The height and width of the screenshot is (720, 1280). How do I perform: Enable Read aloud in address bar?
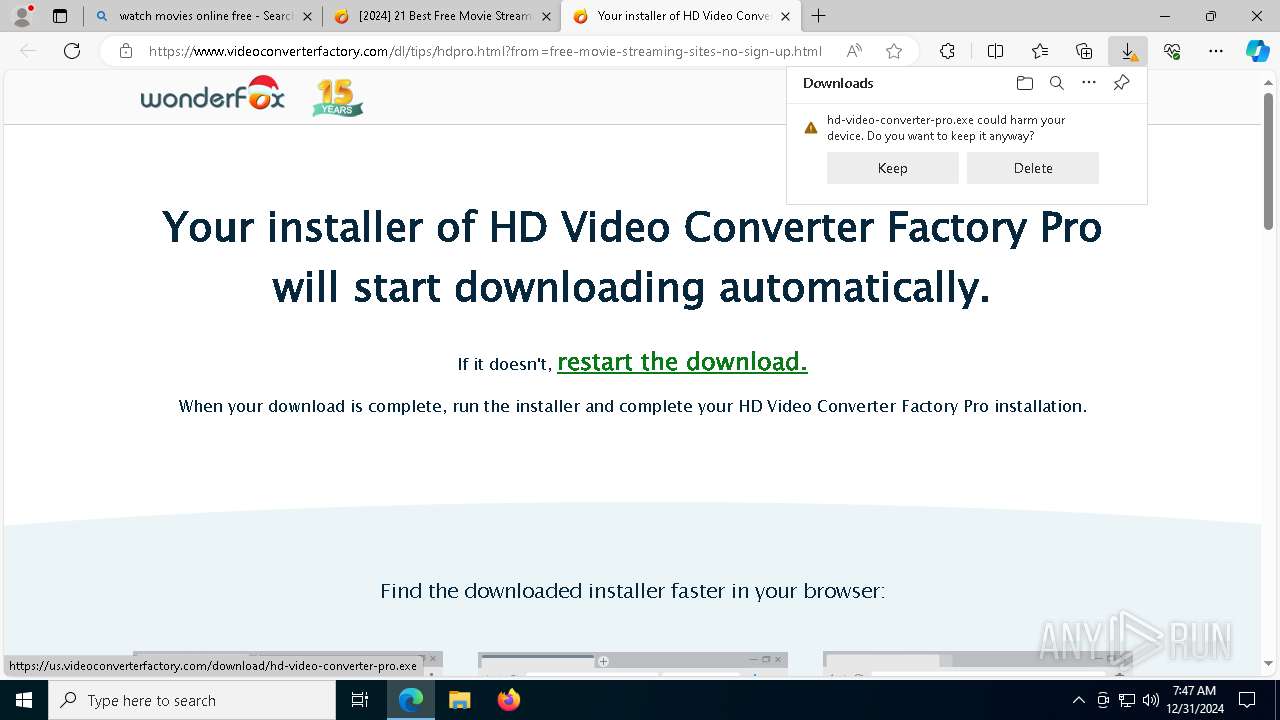coord(854,51)
